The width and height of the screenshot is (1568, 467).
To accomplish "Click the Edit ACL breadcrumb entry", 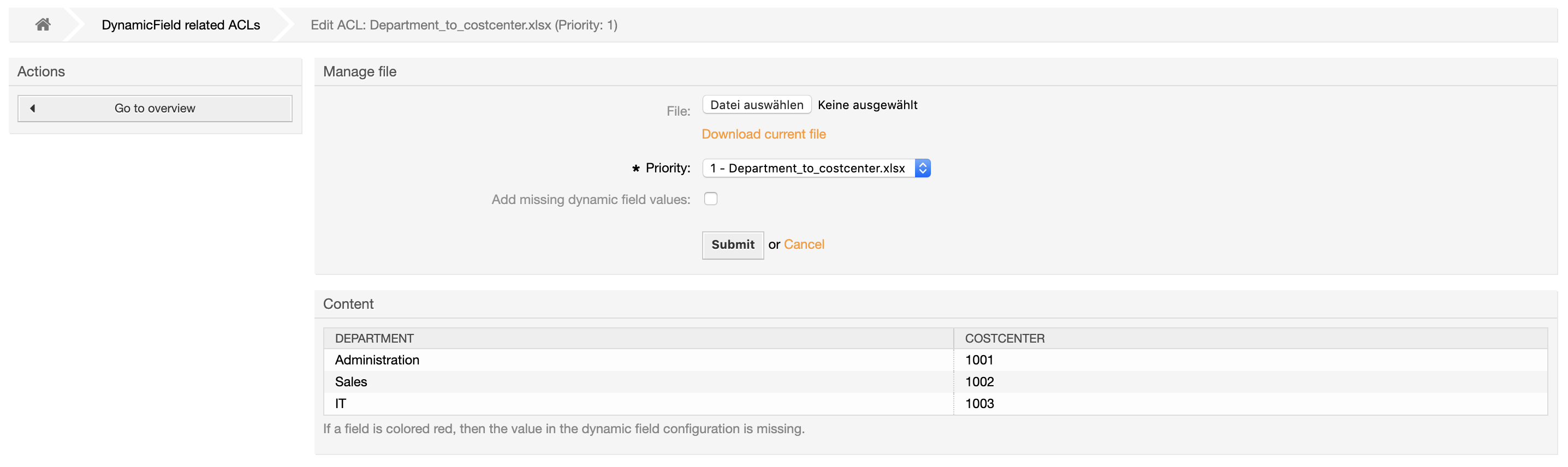I will point(463,25).
